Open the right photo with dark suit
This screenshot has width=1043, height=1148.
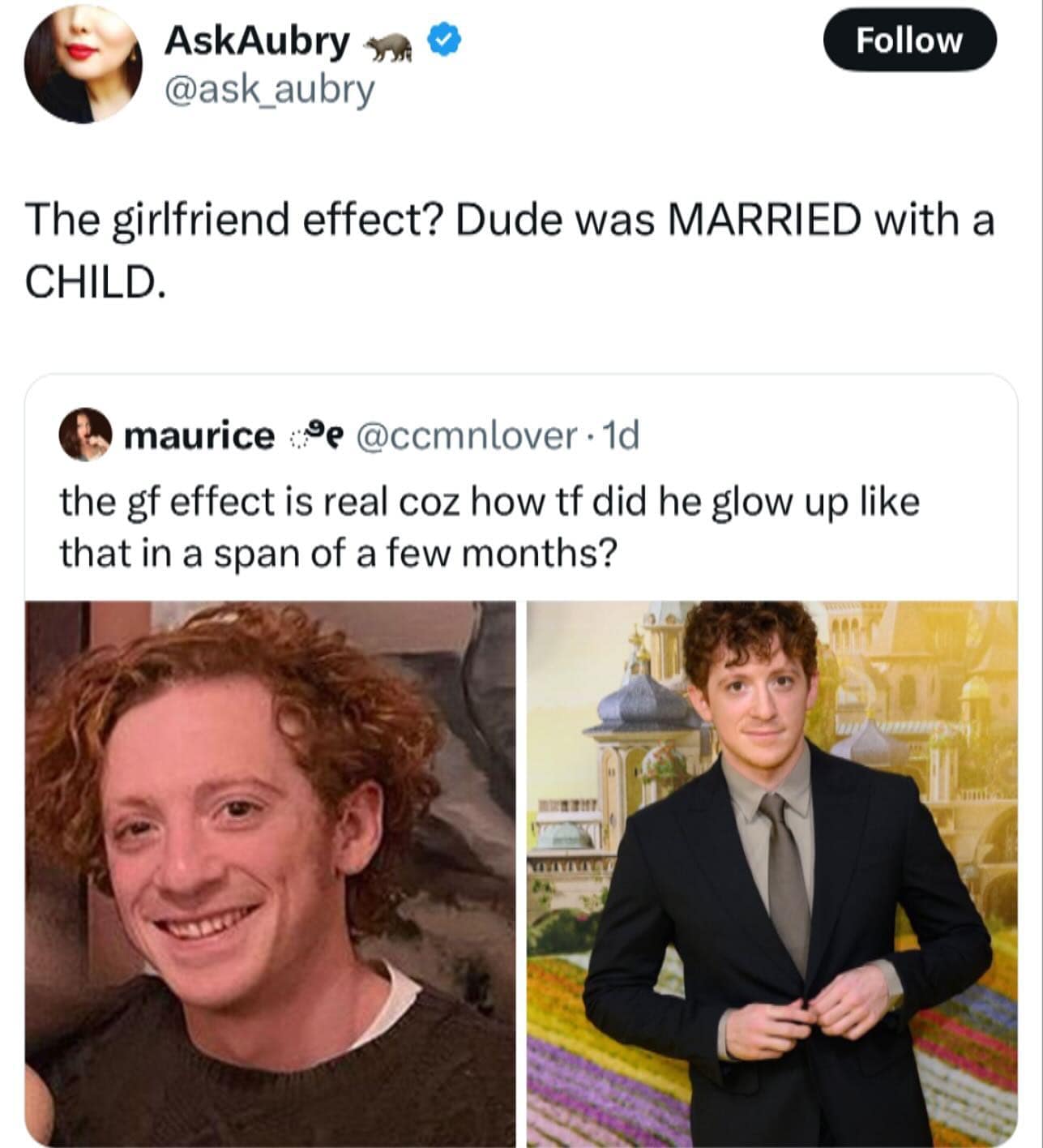(x=772, y=873)
